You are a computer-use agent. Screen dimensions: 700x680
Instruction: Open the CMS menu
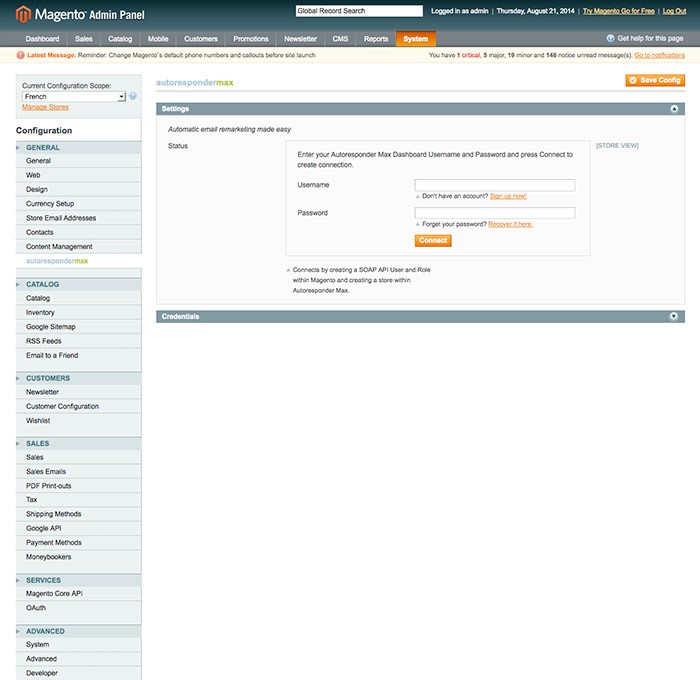[340, 39]
